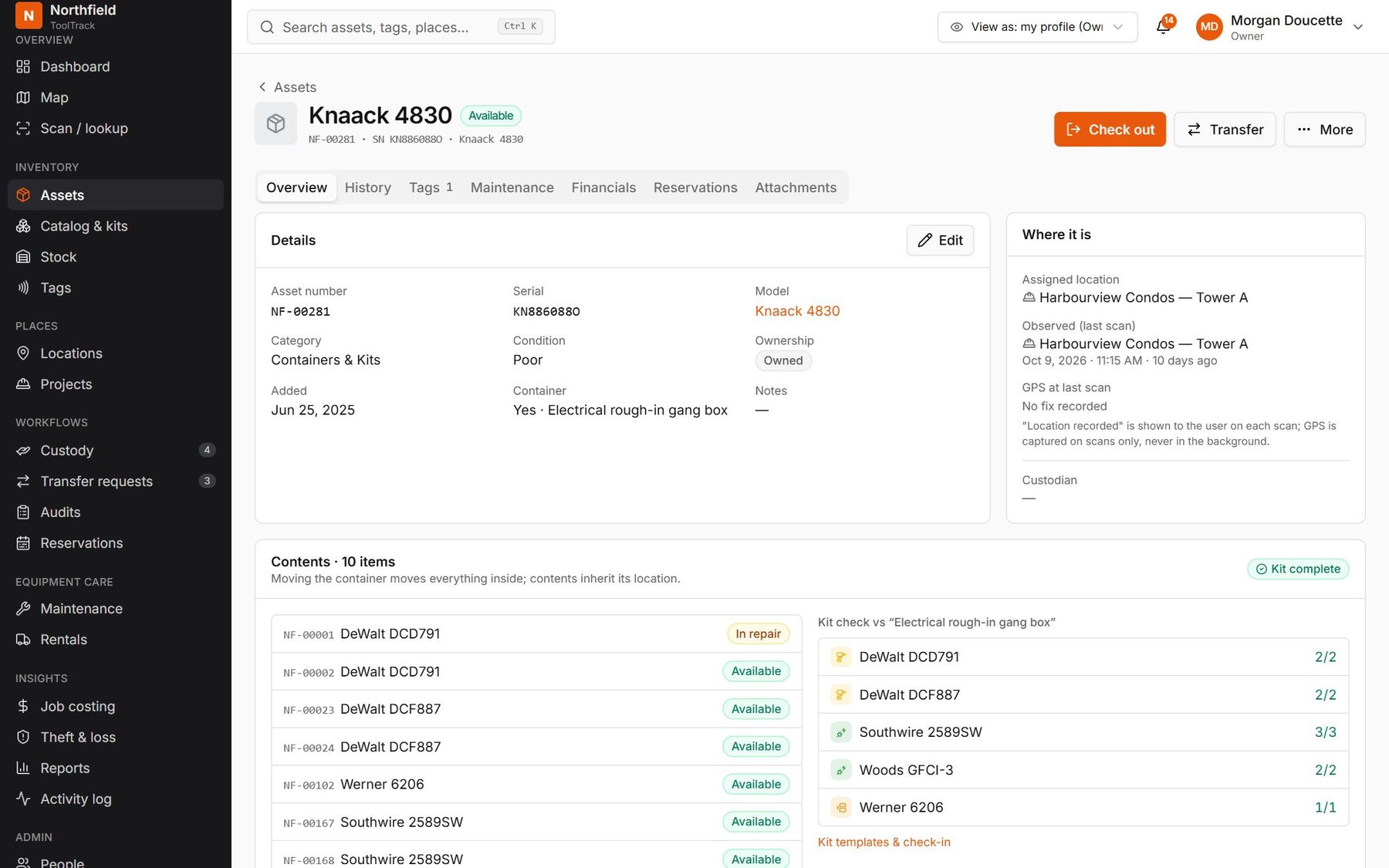Screen dimensions: 1389x868
Task: Open Transfer requests
Action: [x=116, y=481]
